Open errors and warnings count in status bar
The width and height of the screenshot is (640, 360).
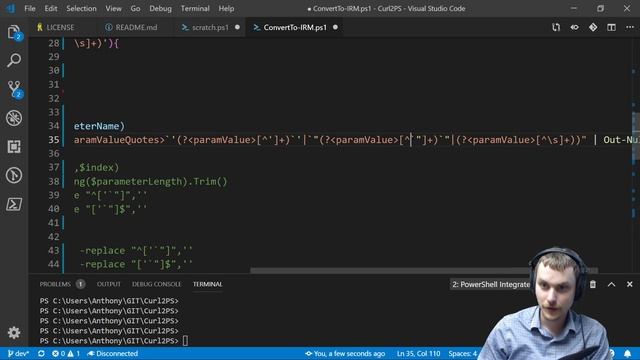point(66,353)
